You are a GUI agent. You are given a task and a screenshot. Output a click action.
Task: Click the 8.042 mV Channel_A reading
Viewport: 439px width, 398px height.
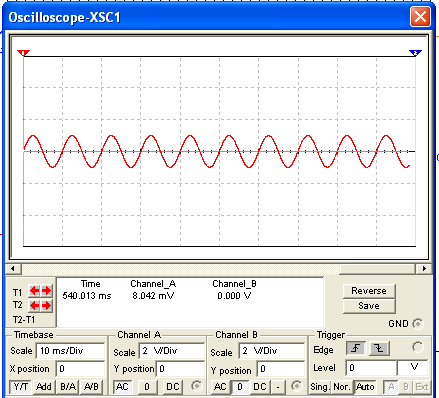point(153,296)
